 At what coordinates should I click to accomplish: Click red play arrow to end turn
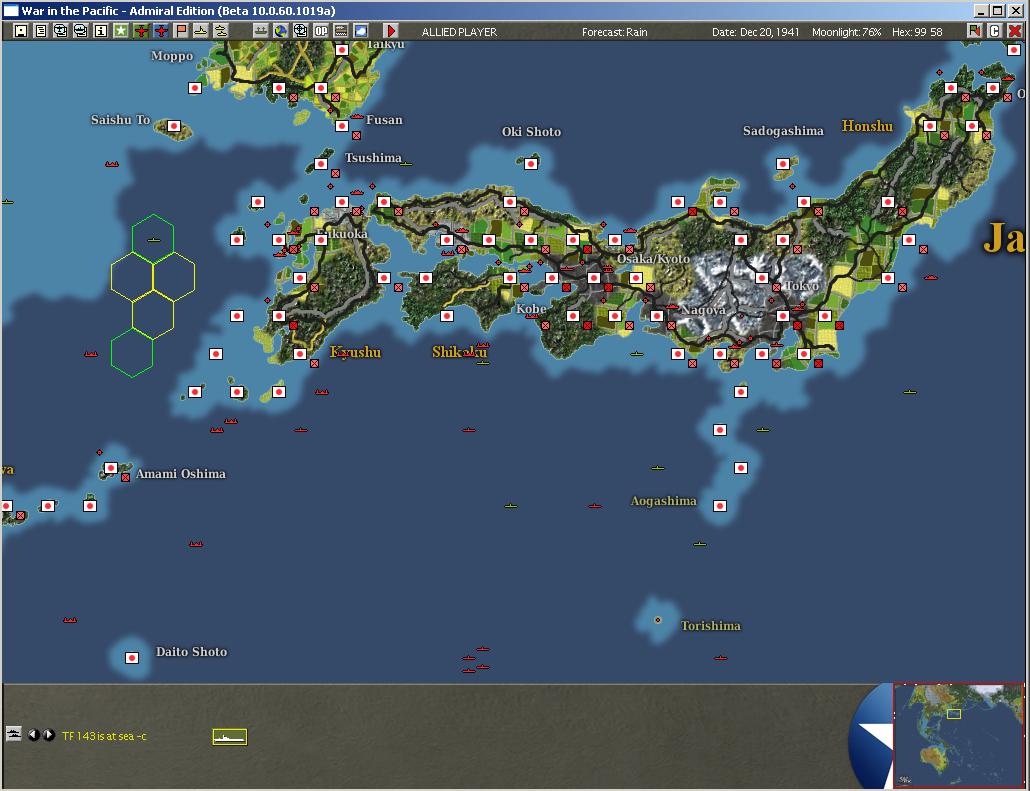(391, 31)
